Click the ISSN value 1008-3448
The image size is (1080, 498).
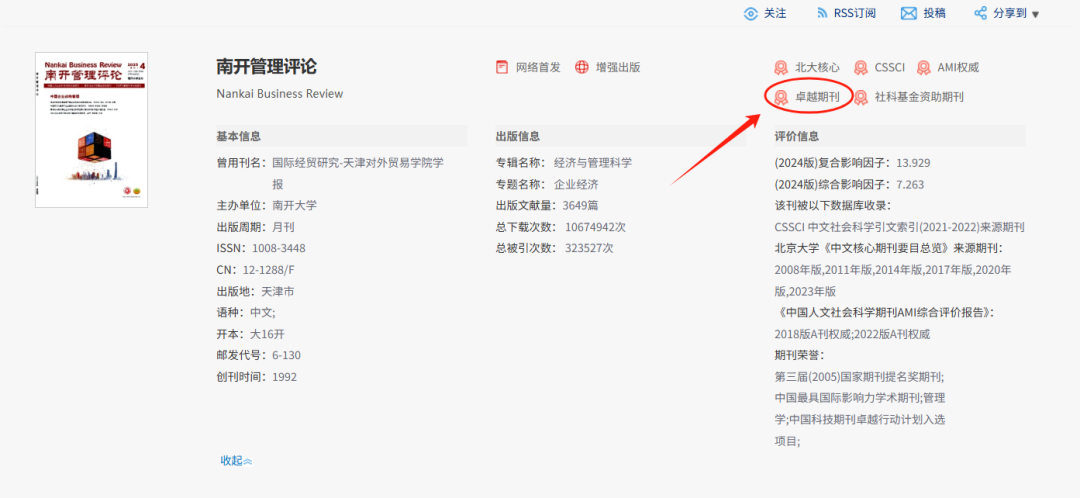point(279,248)
